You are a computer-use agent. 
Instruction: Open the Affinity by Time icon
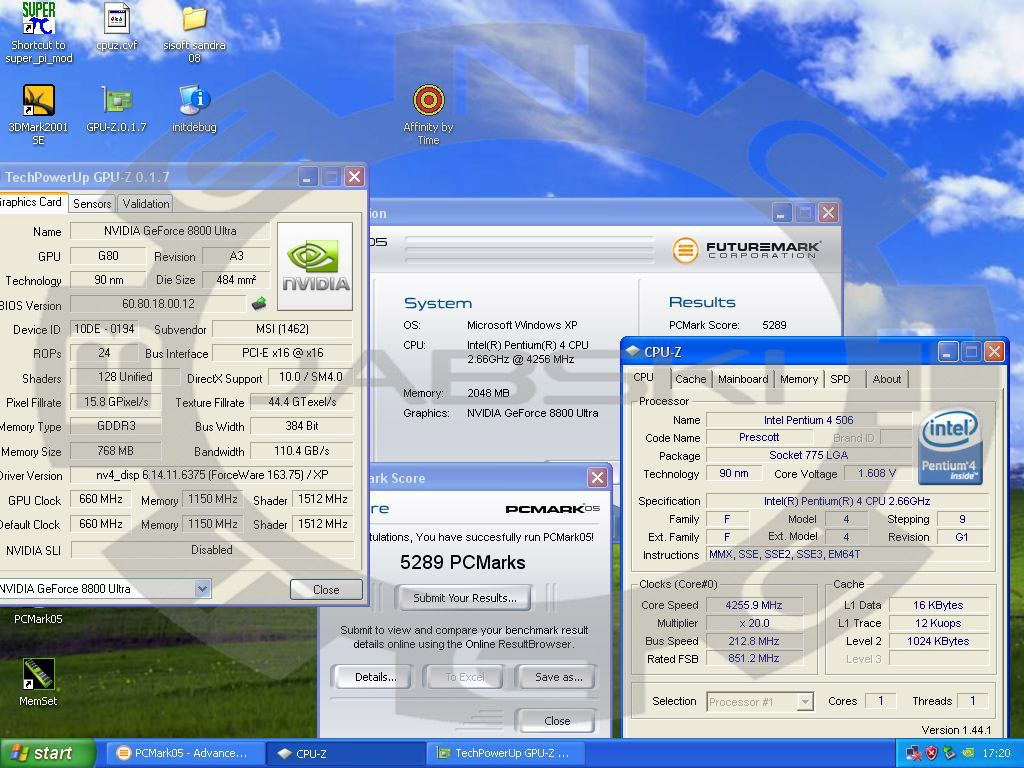428,114
